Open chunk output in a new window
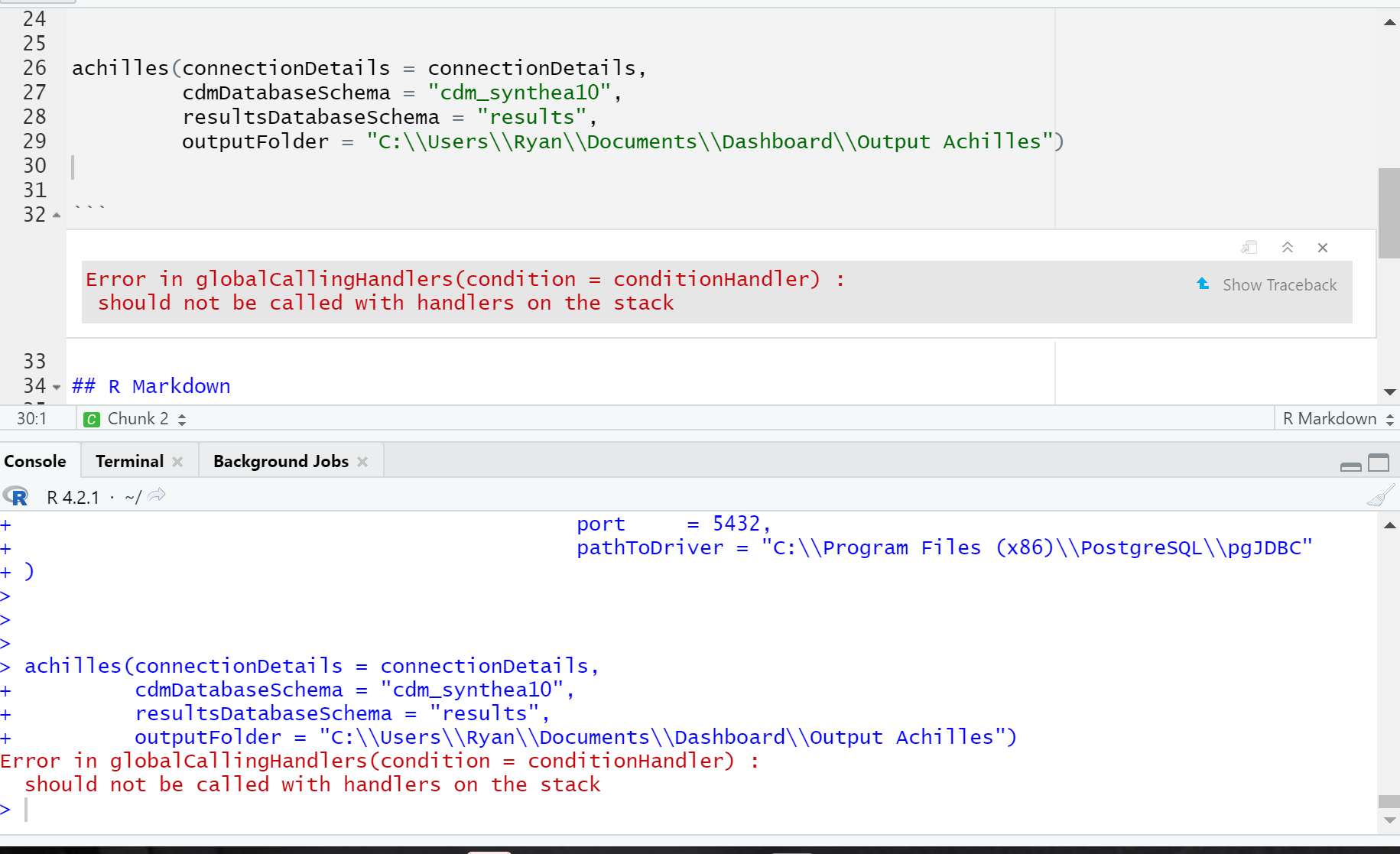 click(x=1249, y=247)
